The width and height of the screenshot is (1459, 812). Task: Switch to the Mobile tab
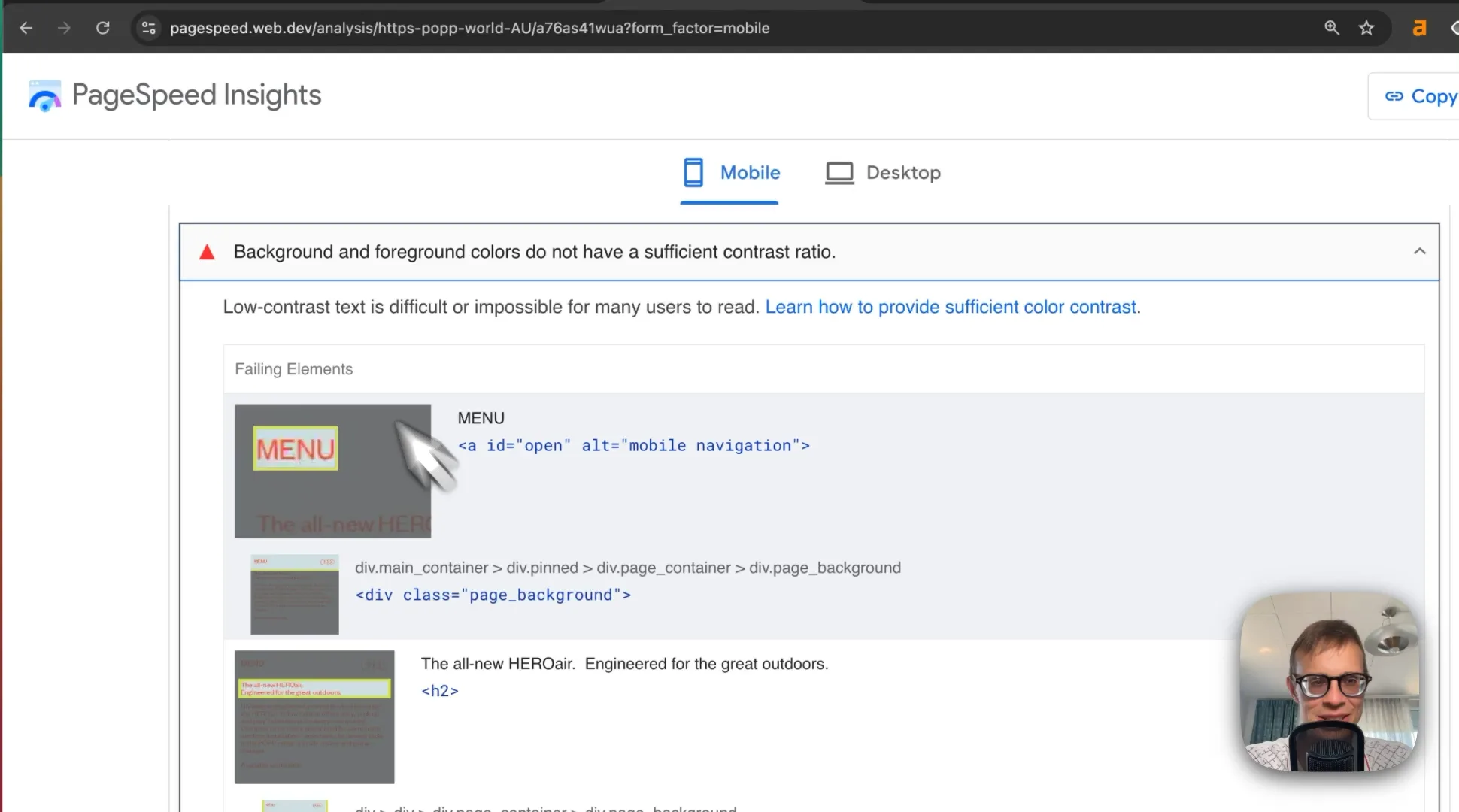coord(730,173)
